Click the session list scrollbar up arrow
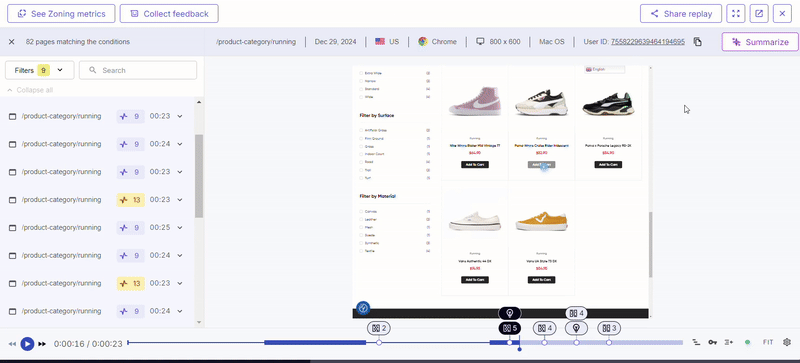This screenshot has width=800, height=363. (x=199, y=102)
